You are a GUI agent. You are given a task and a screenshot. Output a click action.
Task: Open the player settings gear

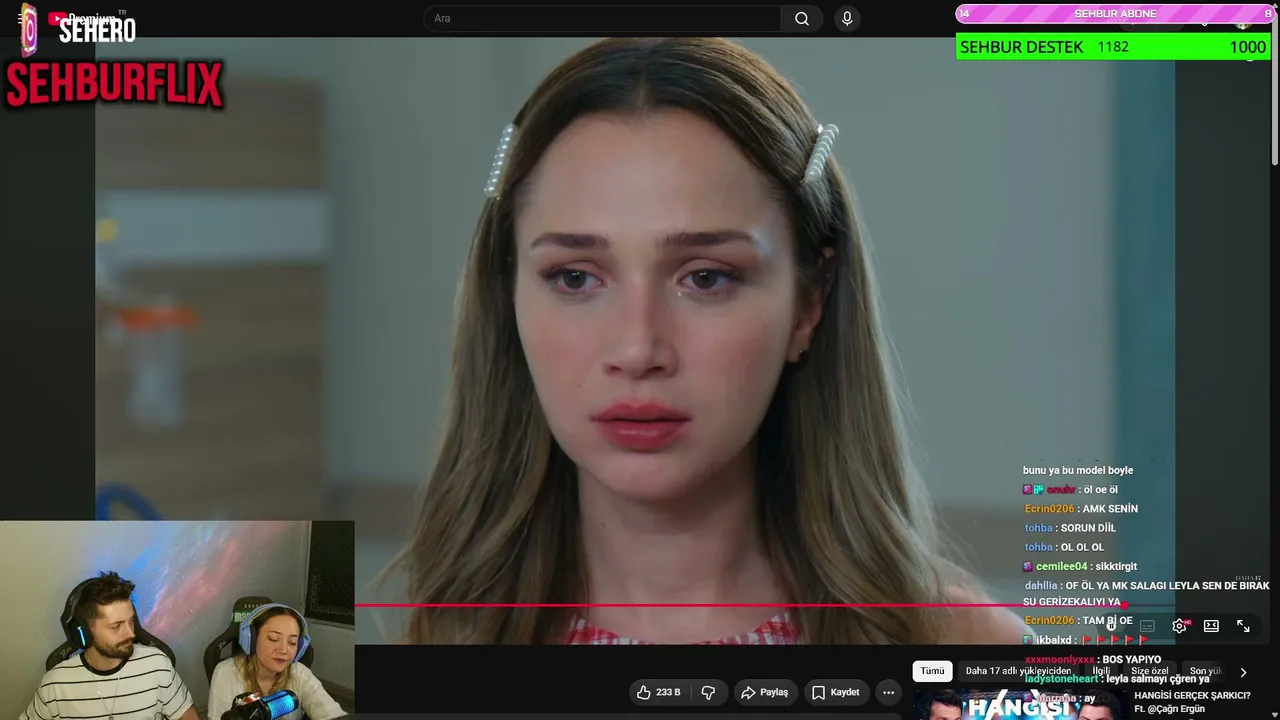pos(1180,626)
